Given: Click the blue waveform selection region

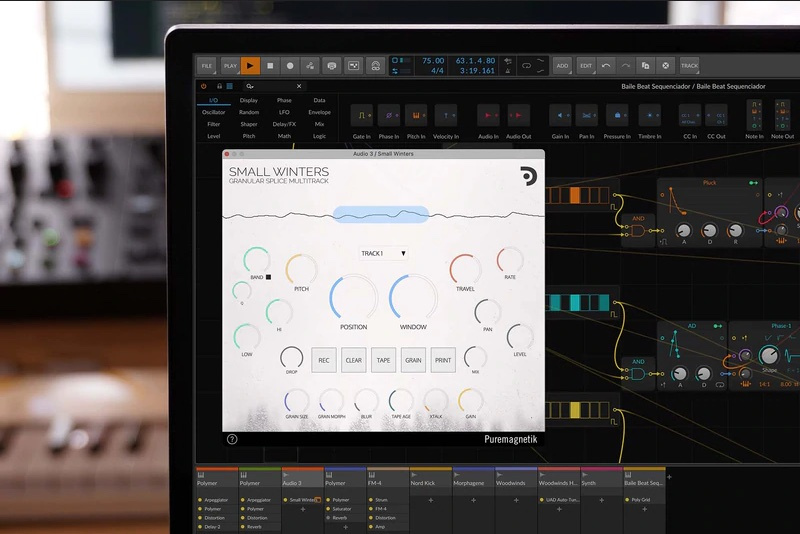Looking at the screenshot, I should click(381, 215).
